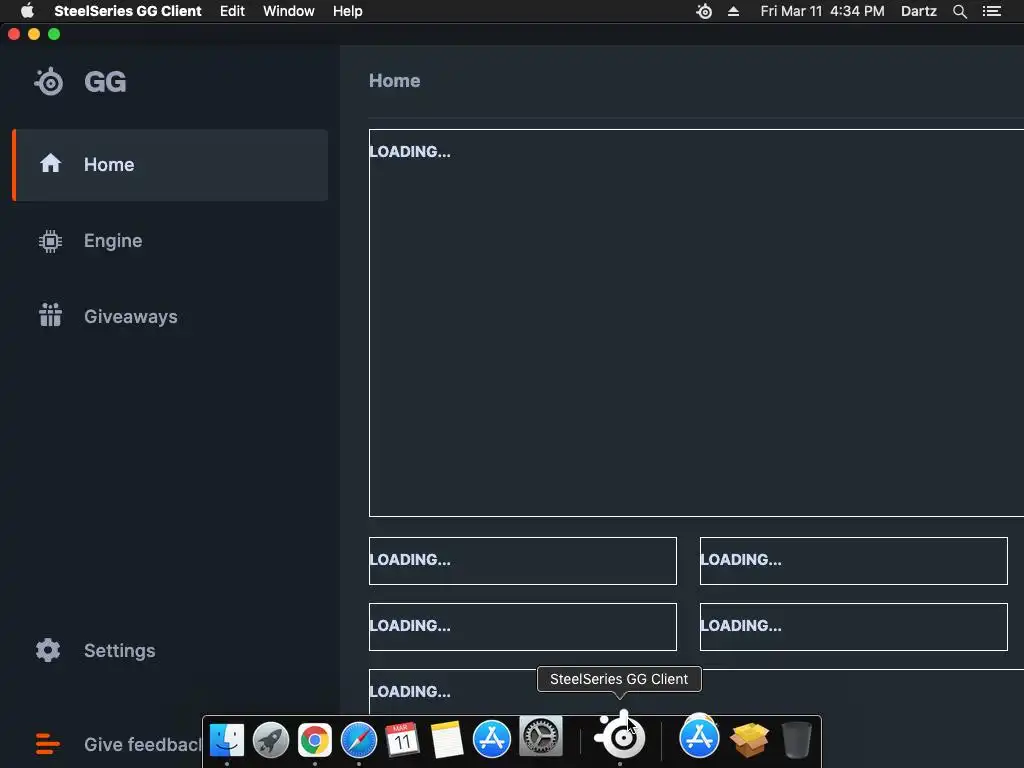This screenshot has width=1024, height=768.
Task: Open App Store left of System Preferences
Action: (x=491, y=739)
